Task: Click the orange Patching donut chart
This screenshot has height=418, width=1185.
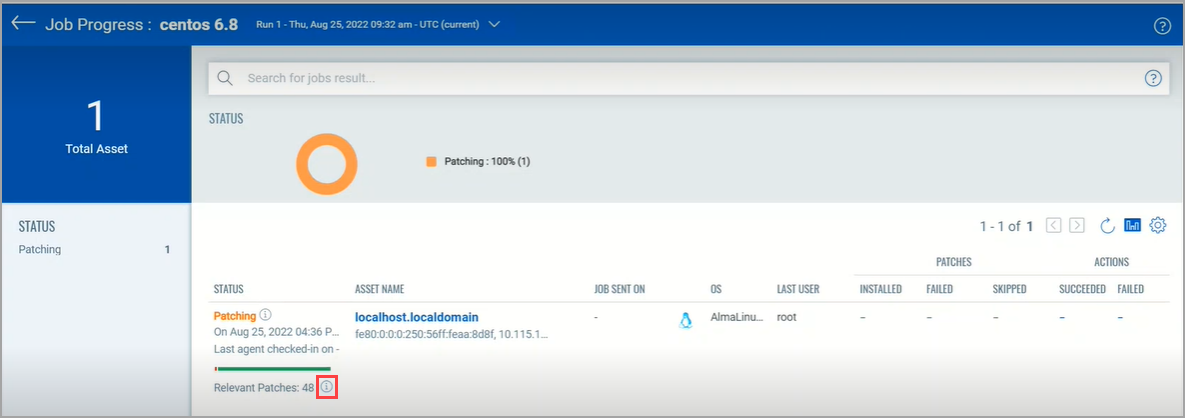Action: pos(326,164)
